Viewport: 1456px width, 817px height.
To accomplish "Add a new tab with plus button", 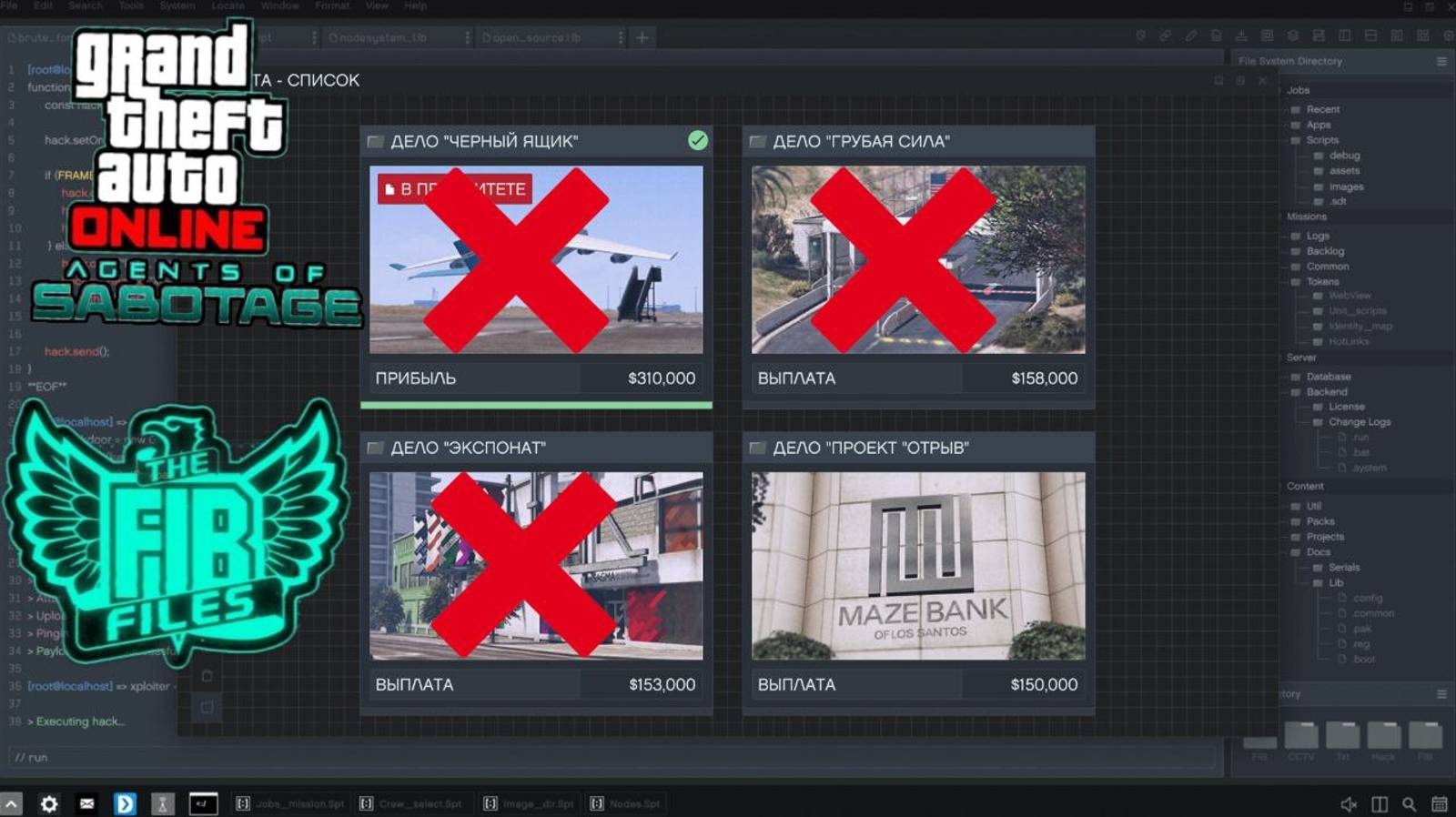I will pos(642,37).
